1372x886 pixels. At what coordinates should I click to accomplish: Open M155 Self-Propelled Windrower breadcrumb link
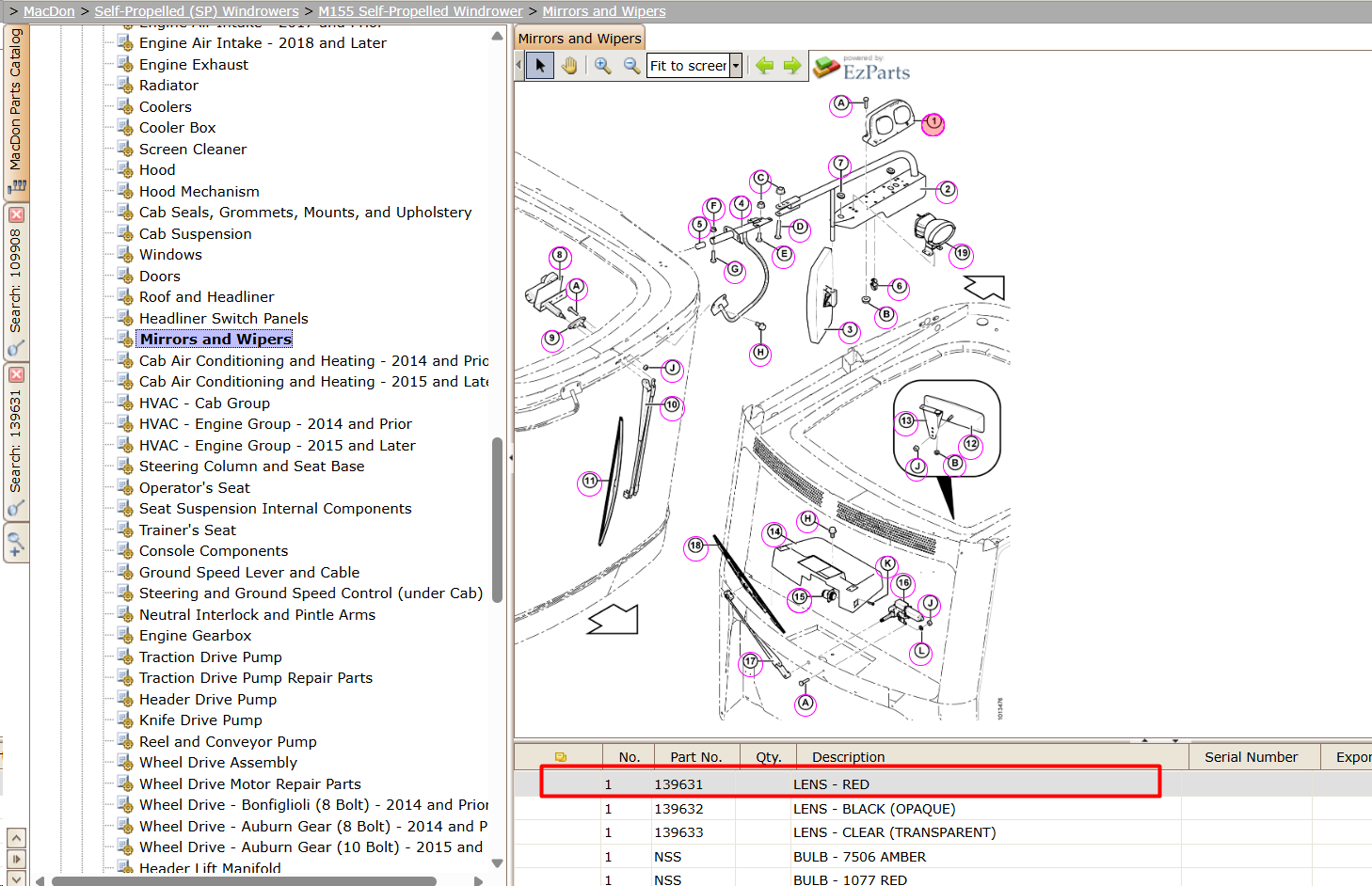pos(421,11)
